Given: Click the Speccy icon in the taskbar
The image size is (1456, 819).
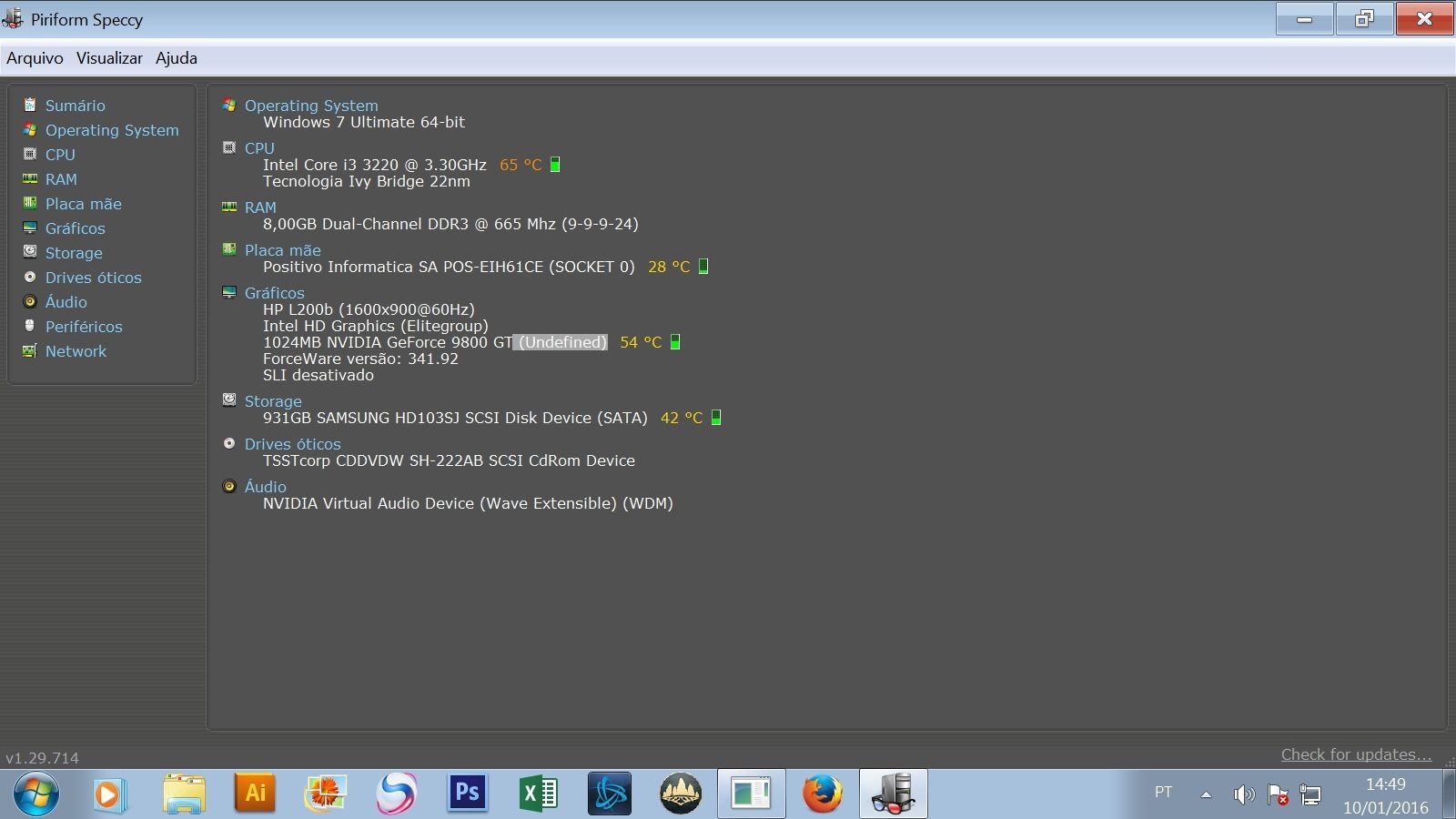Looking at the screenshot, I should point(893,794).
